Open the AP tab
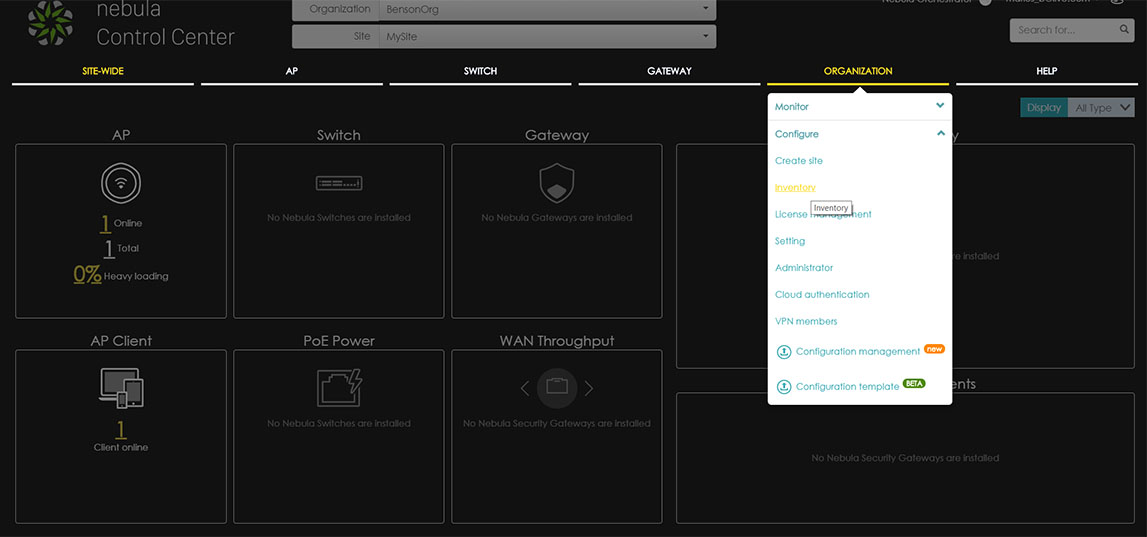Viewport: 1147px width, 537px height. 292,72
